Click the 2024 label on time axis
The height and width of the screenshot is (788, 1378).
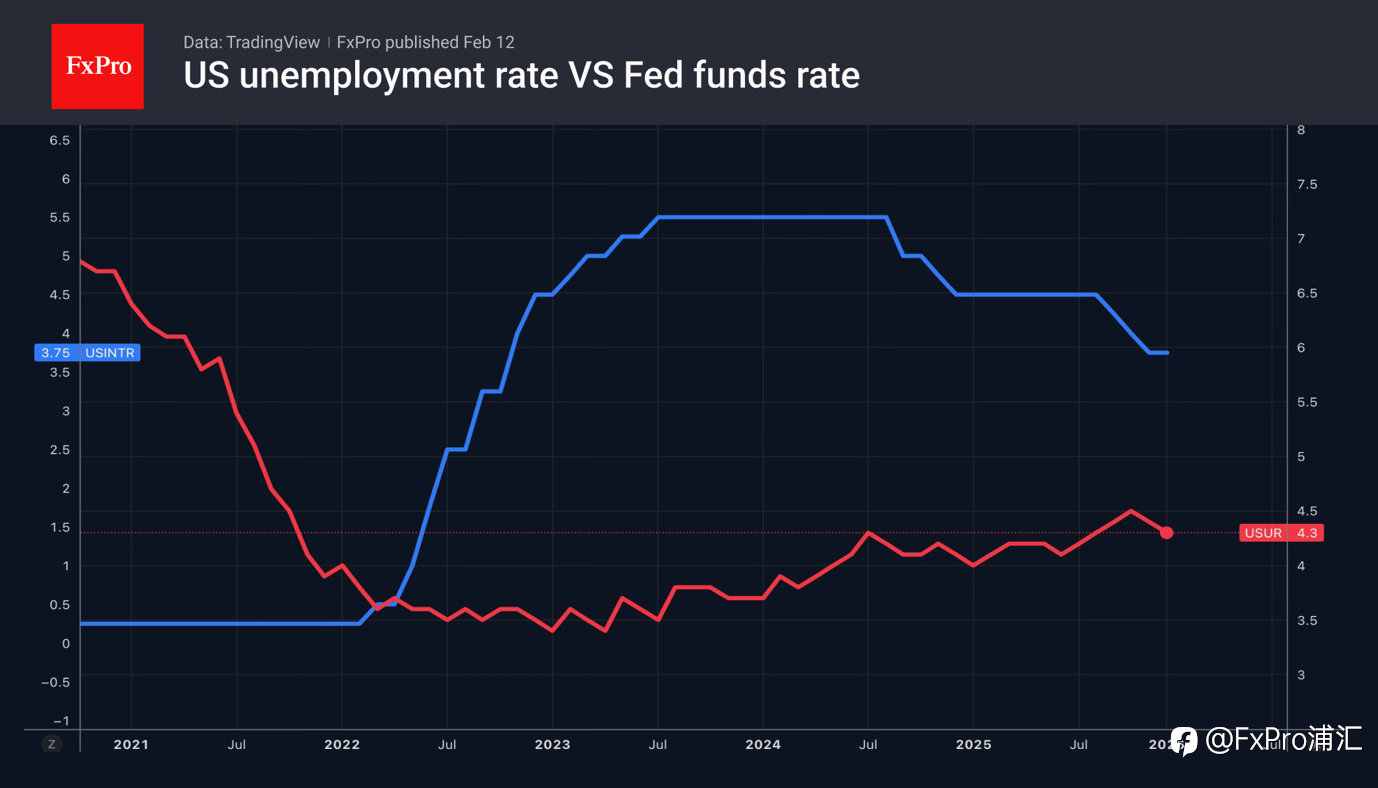click(x=763, y=745)
